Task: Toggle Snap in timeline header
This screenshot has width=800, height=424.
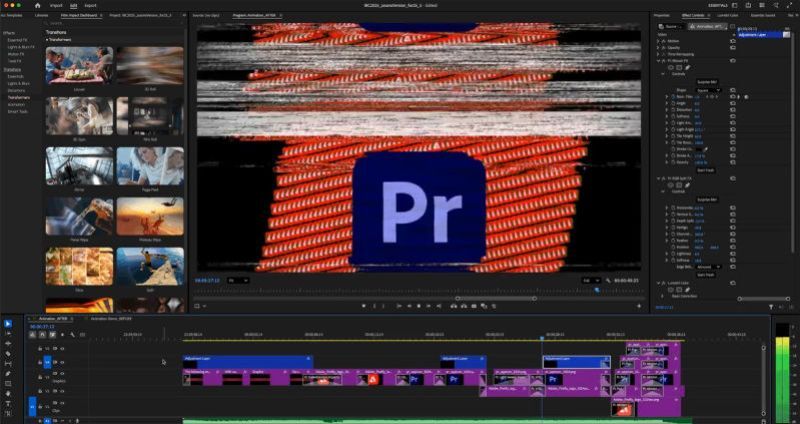Action: (42, 335)
